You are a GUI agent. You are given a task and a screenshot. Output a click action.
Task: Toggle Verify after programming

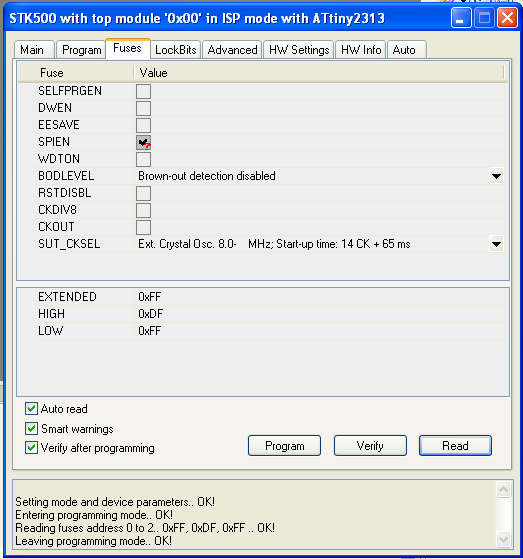[31, 447]
